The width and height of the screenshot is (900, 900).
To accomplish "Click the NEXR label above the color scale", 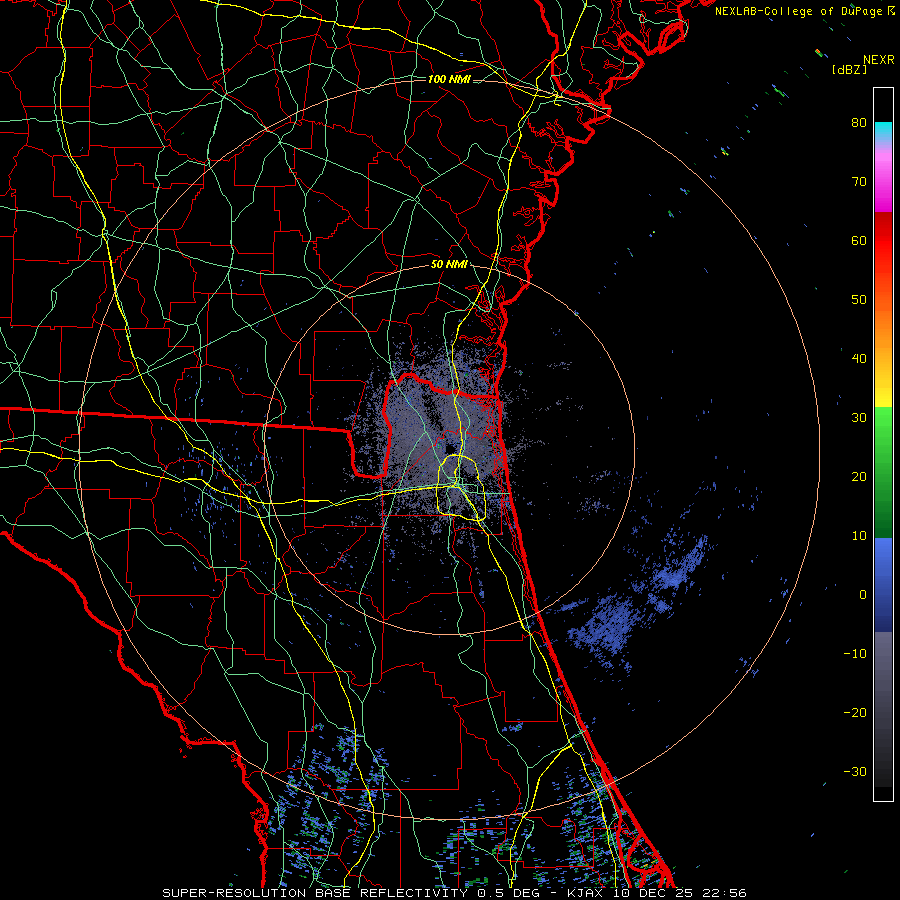I will click(x=878, y=60).
